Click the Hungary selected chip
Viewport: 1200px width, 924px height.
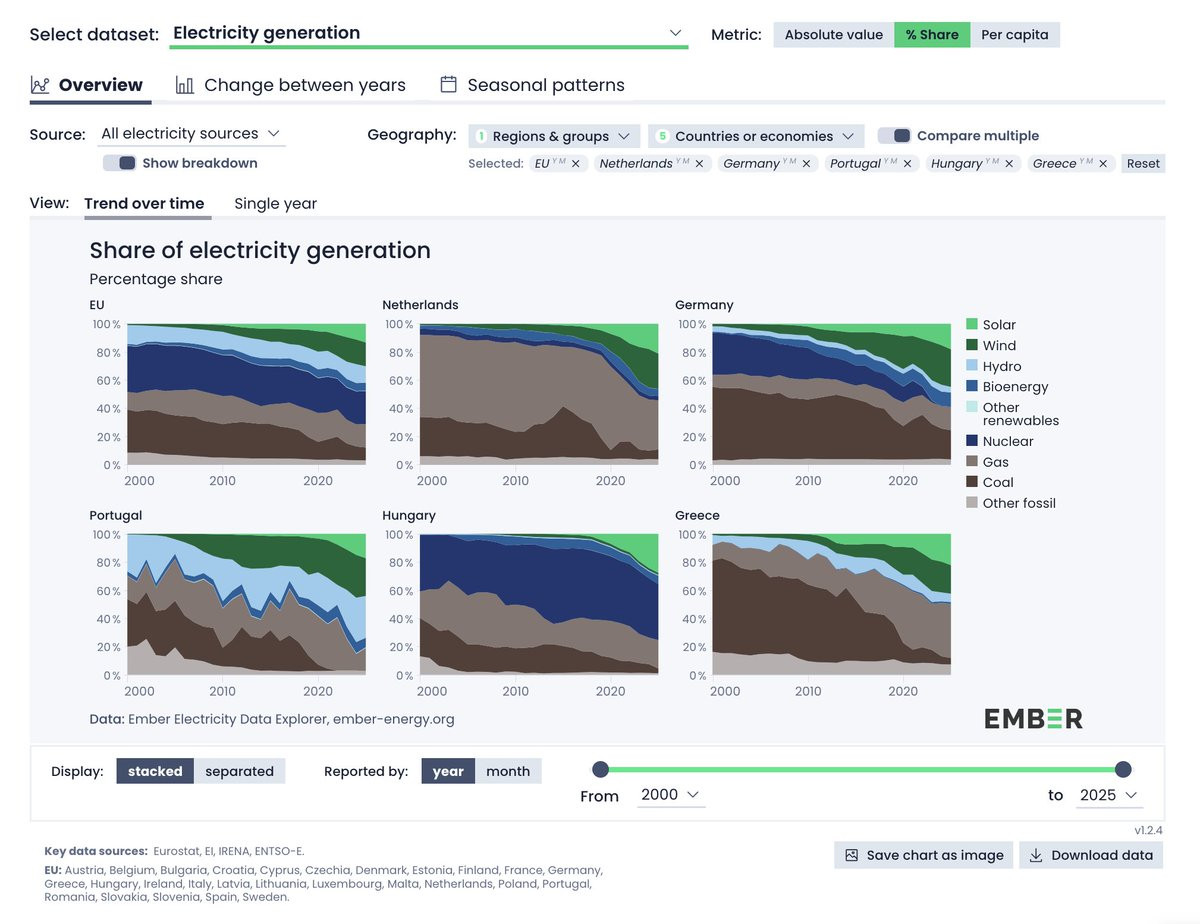(x=973, y=164)
